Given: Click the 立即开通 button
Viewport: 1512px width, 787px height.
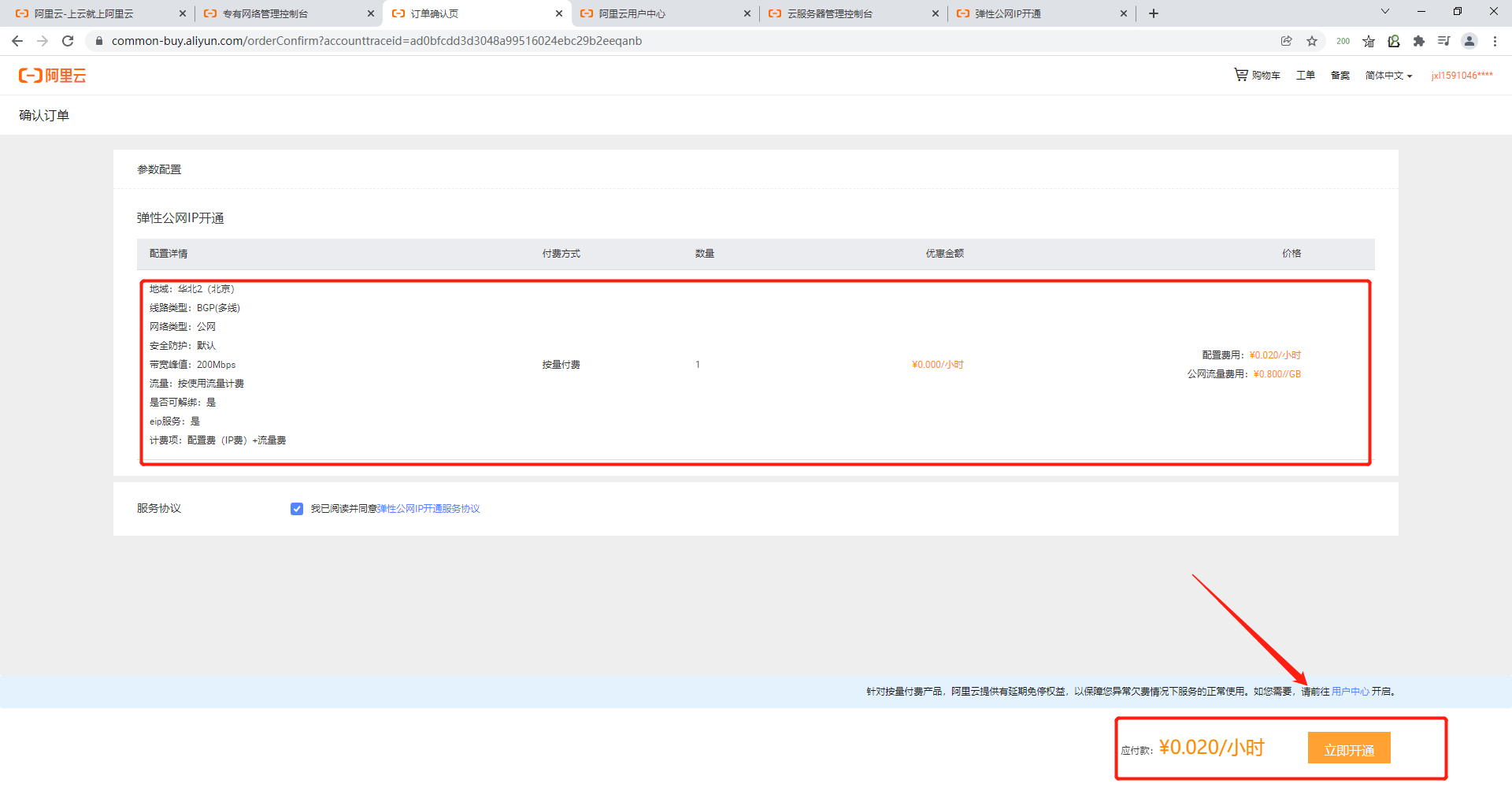Looking at the screenshot, I should click(x=1349, y=748).
